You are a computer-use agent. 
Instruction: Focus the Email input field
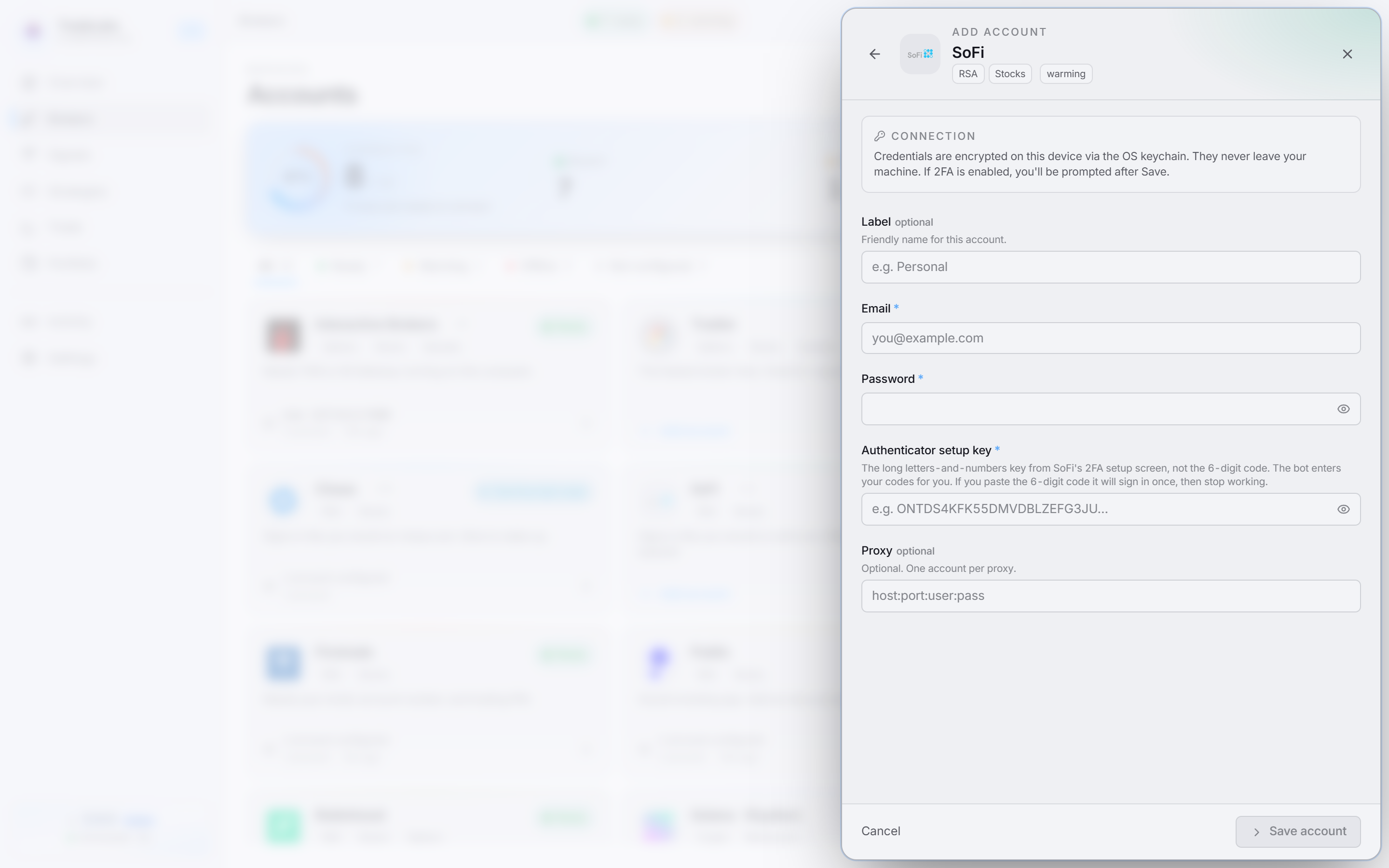(x=1110, y=338)
